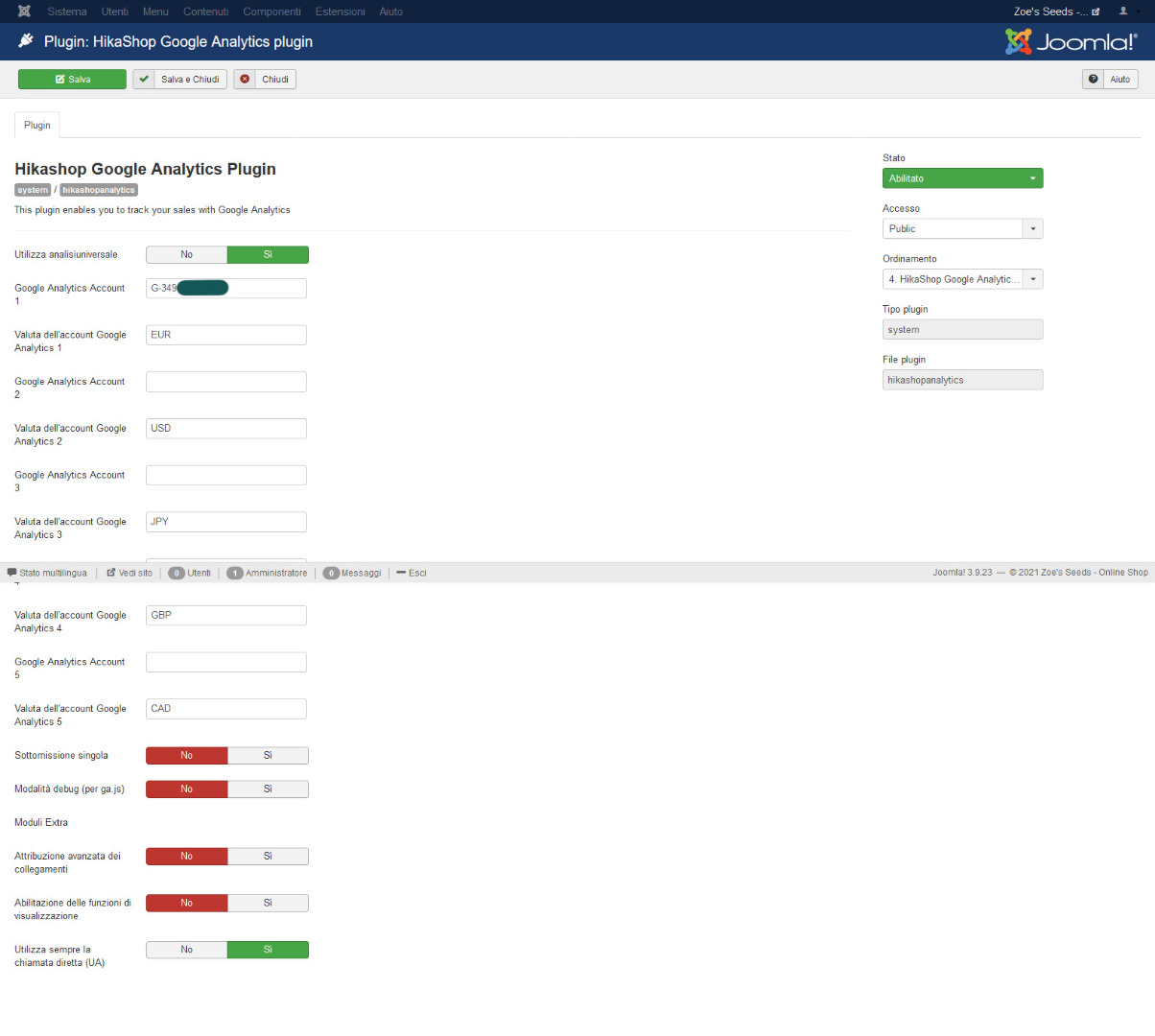
Task: Select No for Sottomissione singola
Action: [186, 756]
